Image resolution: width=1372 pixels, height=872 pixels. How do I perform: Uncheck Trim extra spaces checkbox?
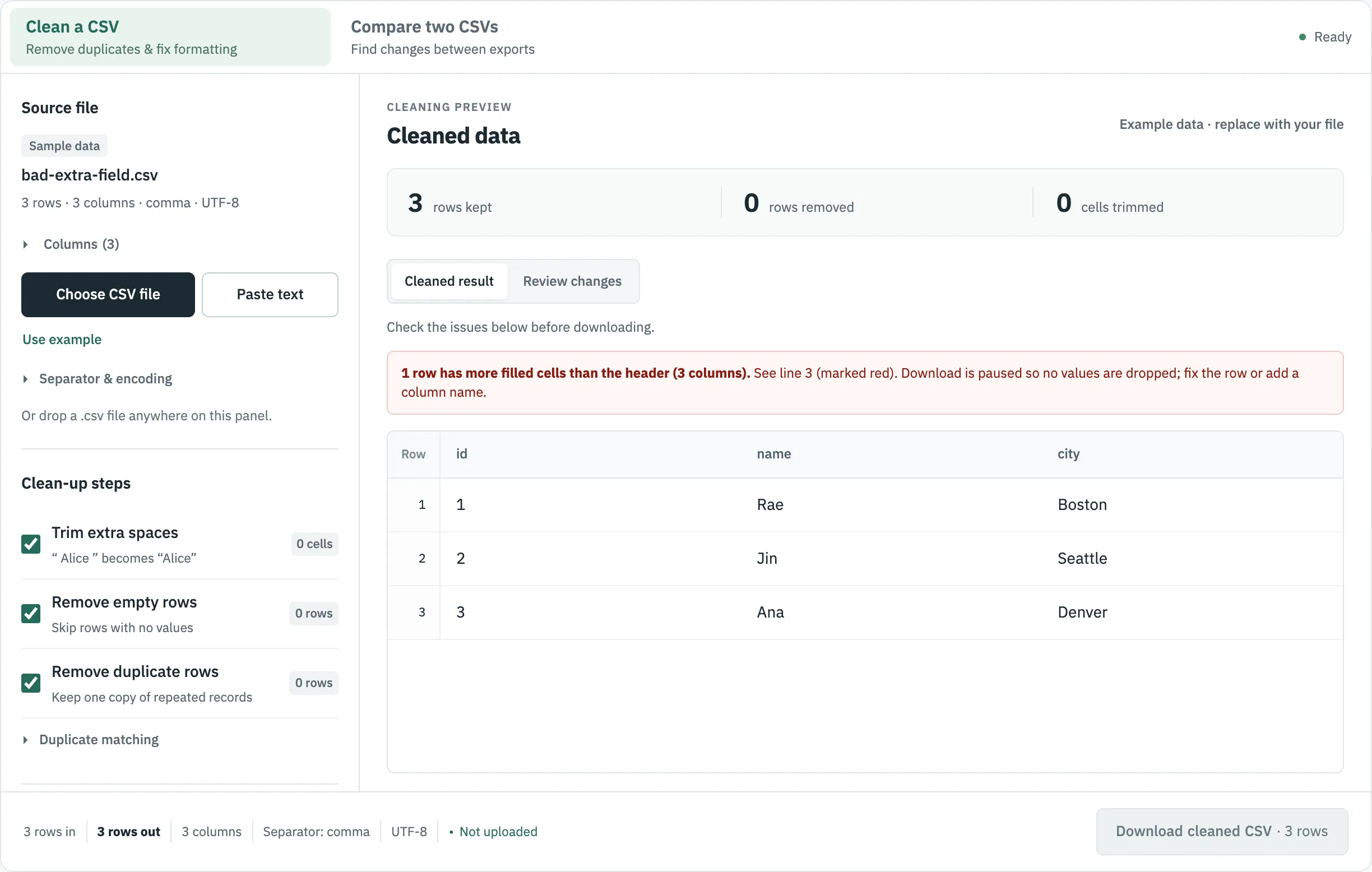31,544
